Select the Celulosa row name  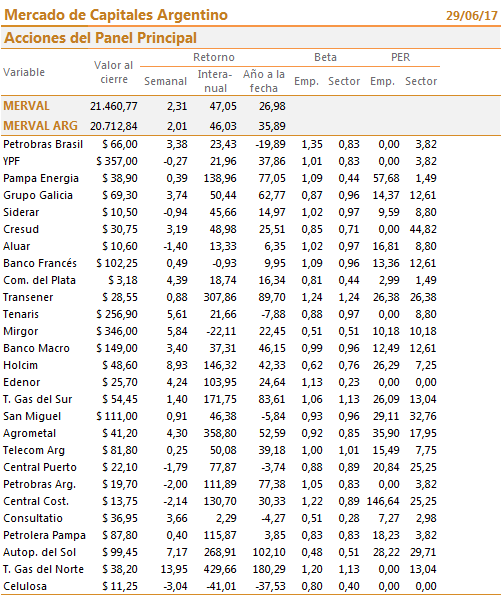coord(25,586)
